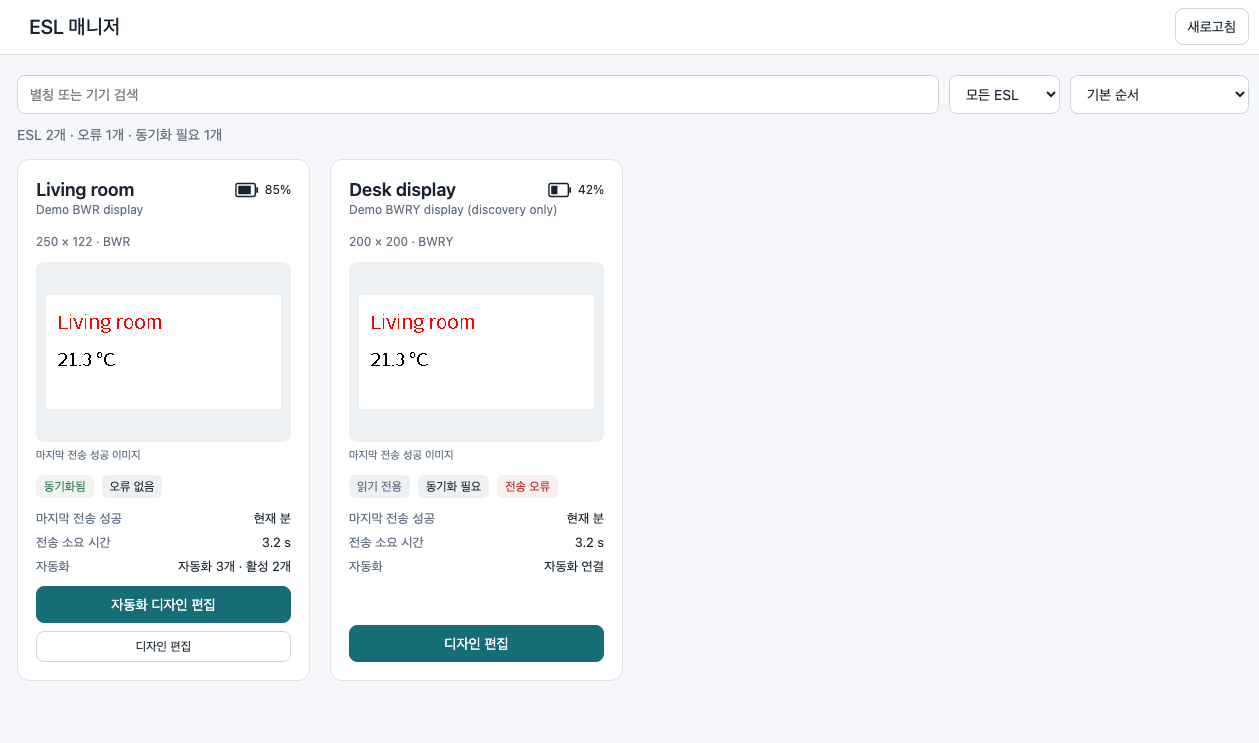Click the 250 × 122 · BWR spec text
This screenshot has height=743, width=1259.
pyautogui.click(x=83, y=242)
